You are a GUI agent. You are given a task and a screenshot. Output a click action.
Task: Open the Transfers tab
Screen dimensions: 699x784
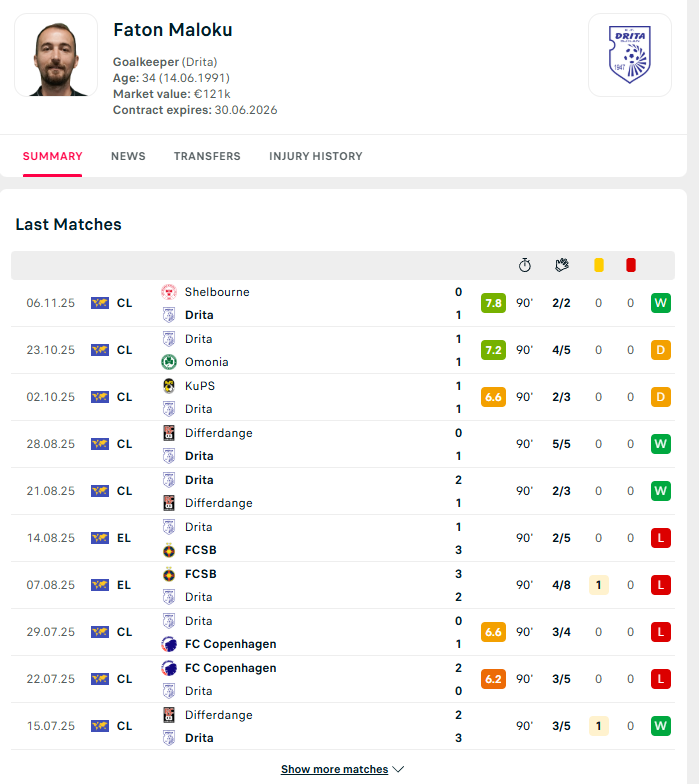coord(207,156)
